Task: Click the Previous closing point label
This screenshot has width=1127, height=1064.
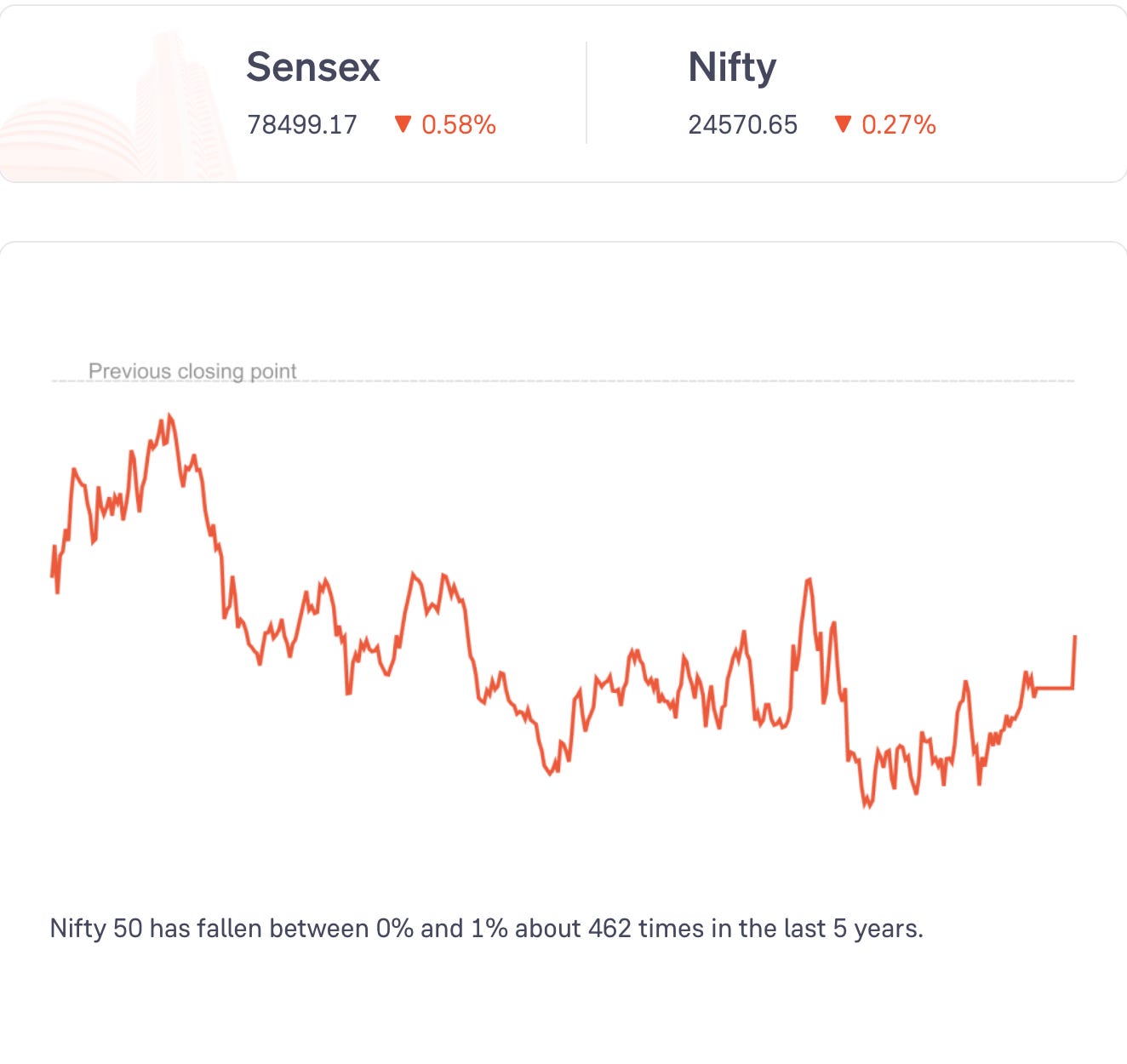Action: [192, 371]
